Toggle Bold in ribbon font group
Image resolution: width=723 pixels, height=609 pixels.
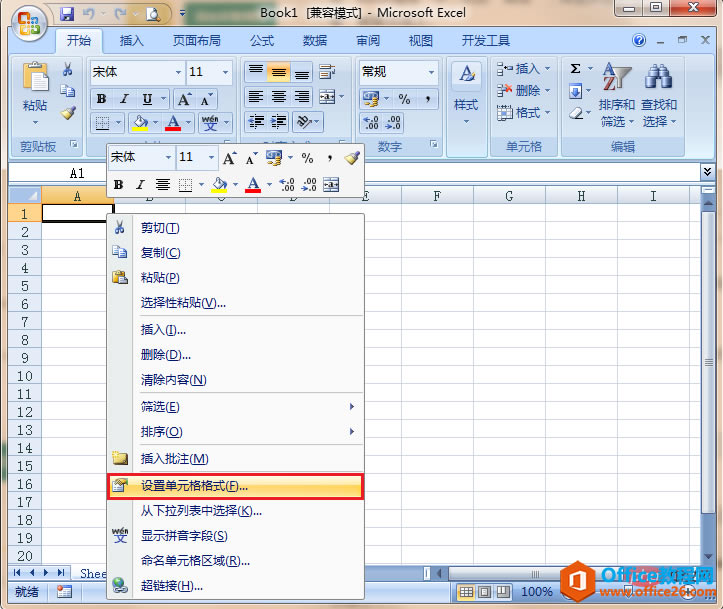click(x=101, y=99)
